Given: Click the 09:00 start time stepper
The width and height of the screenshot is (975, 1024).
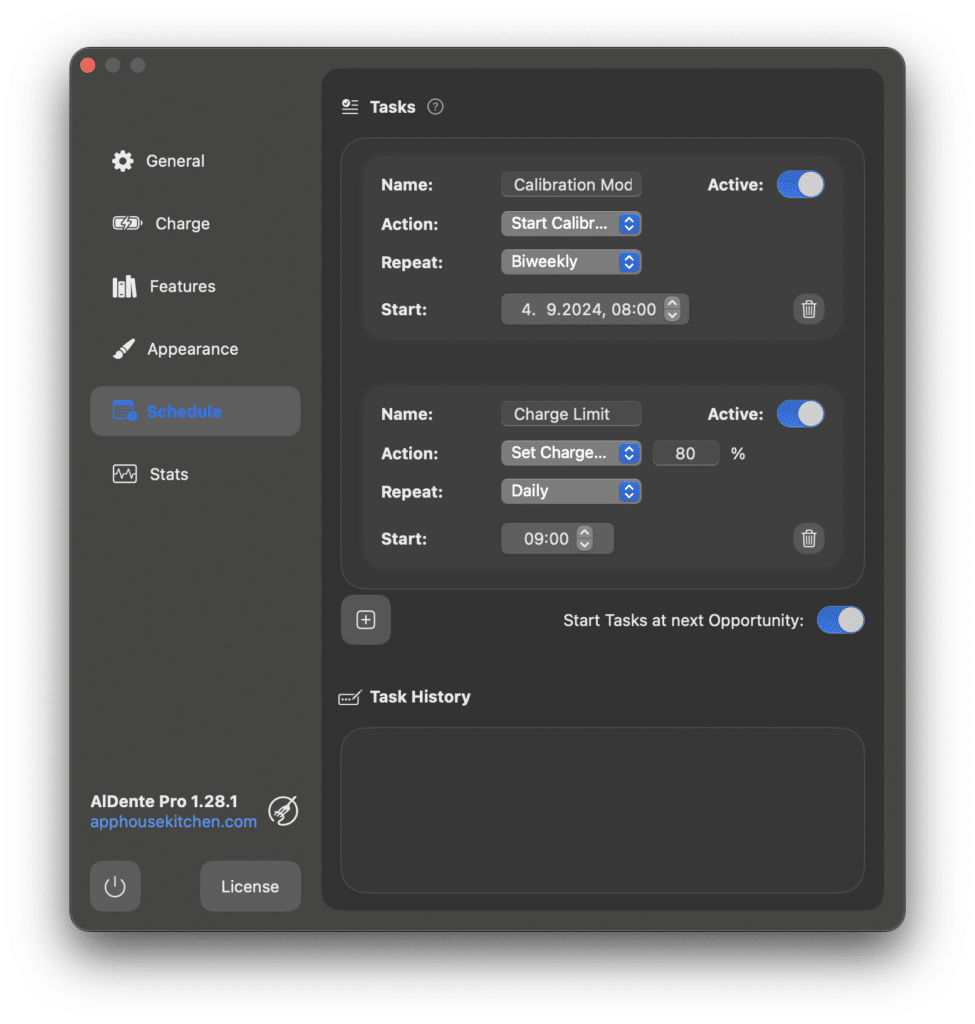Looking at the screenshot, I should (x=585, y=539).
